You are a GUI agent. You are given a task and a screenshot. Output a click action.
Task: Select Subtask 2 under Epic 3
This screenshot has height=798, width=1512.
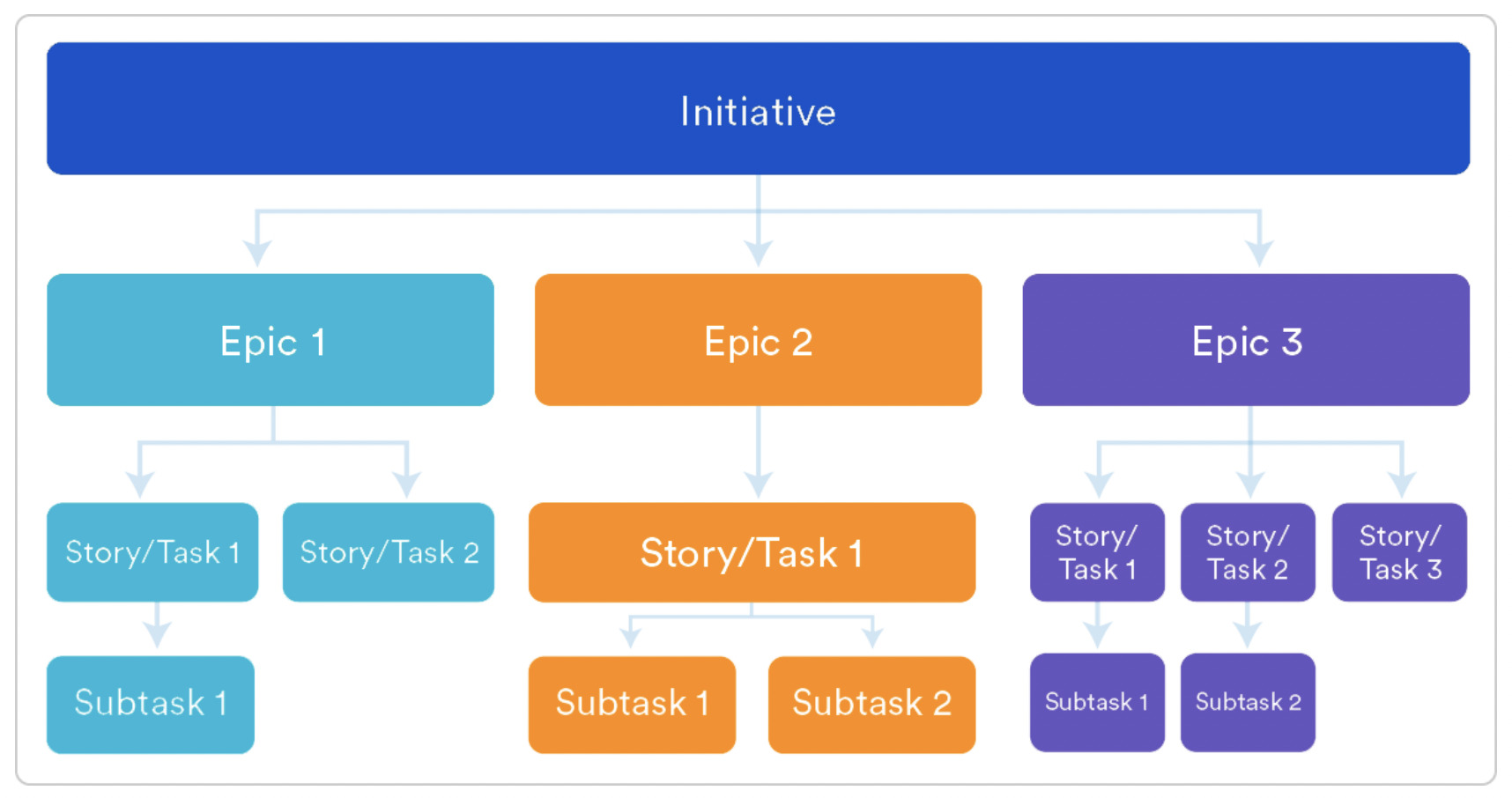(1247, 701)
